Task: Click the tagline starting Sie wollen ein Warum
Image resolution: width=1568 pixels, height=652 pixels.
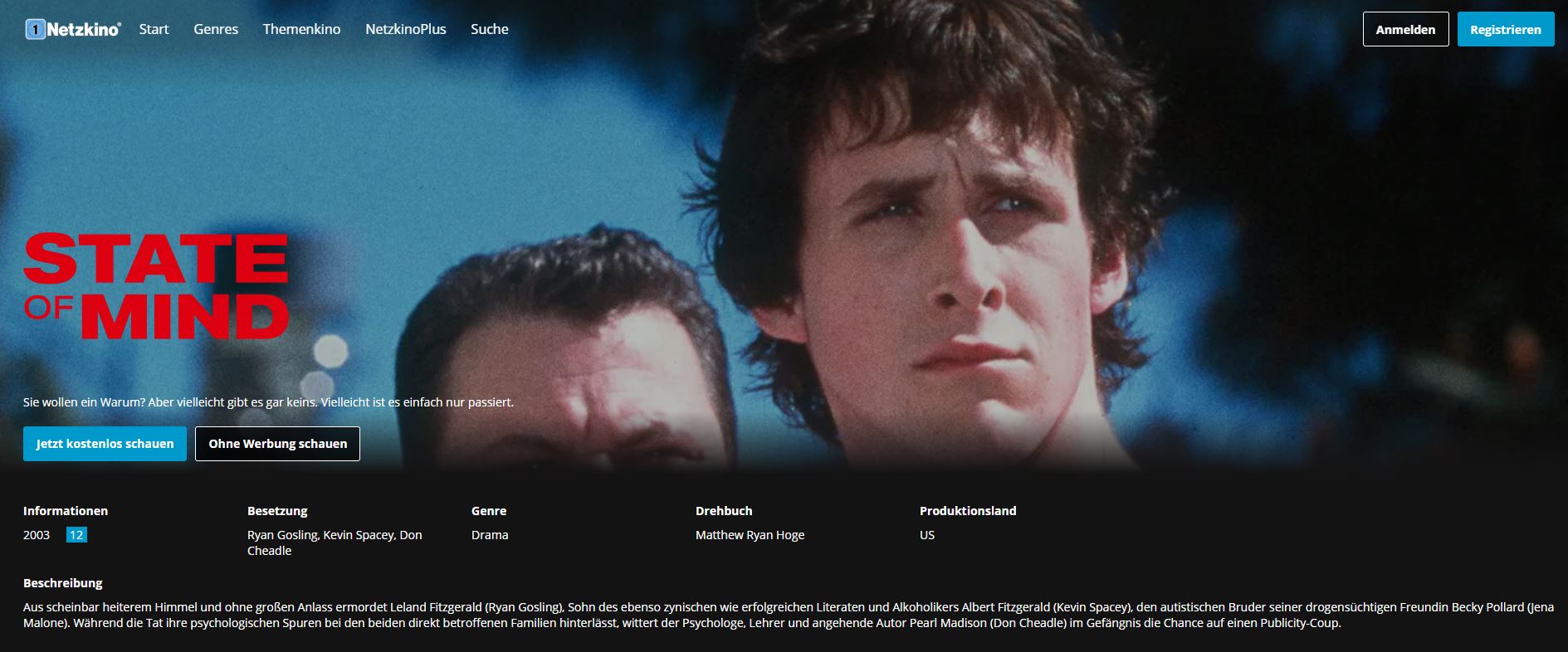Action: pos(268,402)
